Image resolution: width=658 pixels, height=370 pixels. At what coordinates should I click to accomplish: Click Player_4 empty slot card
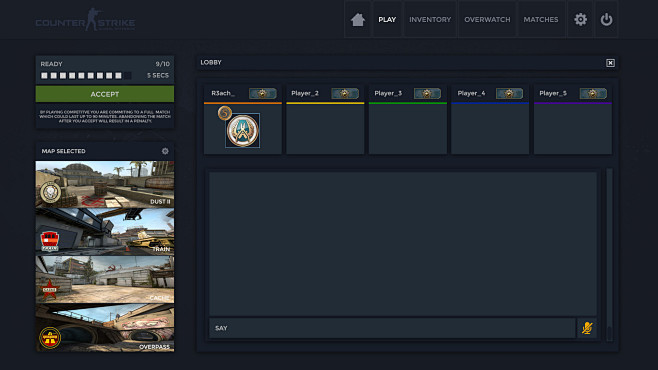[x=490, y=129]
